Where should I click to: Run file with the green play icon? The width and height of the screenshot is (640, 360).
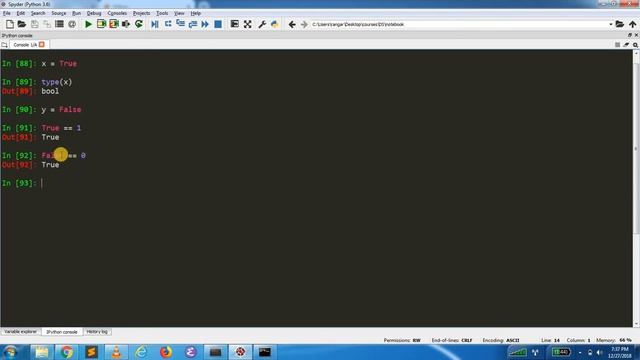click(x=88, y=24)
